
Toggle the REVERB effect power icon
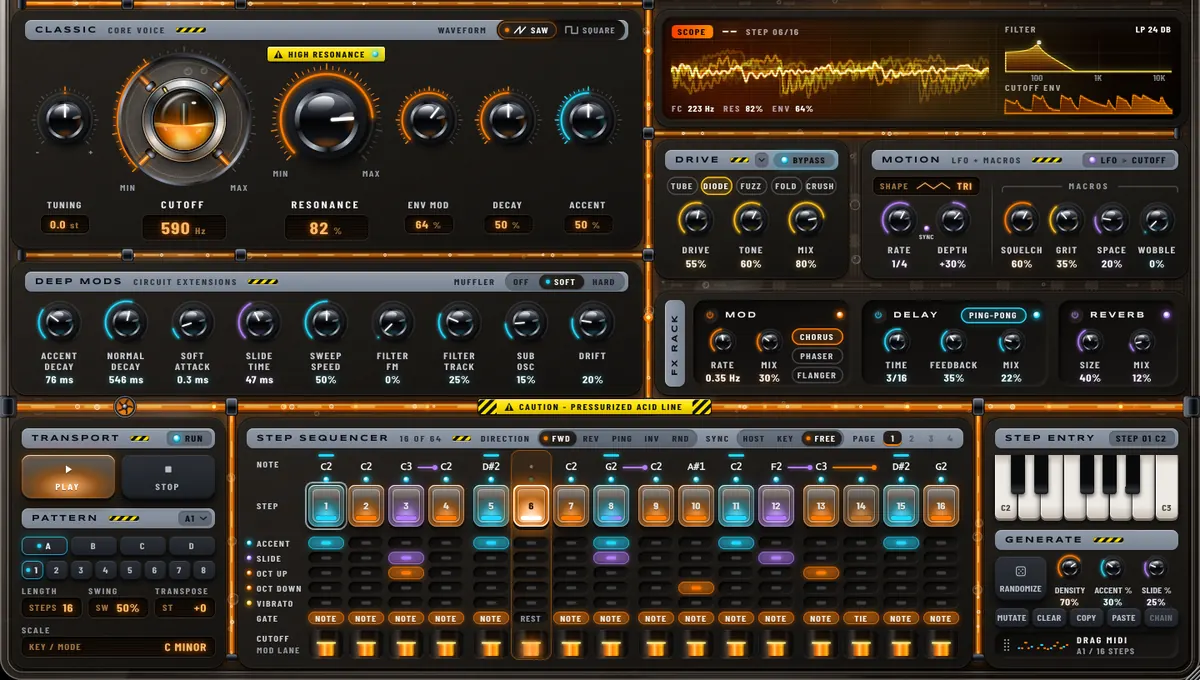tap(1075, 315)
